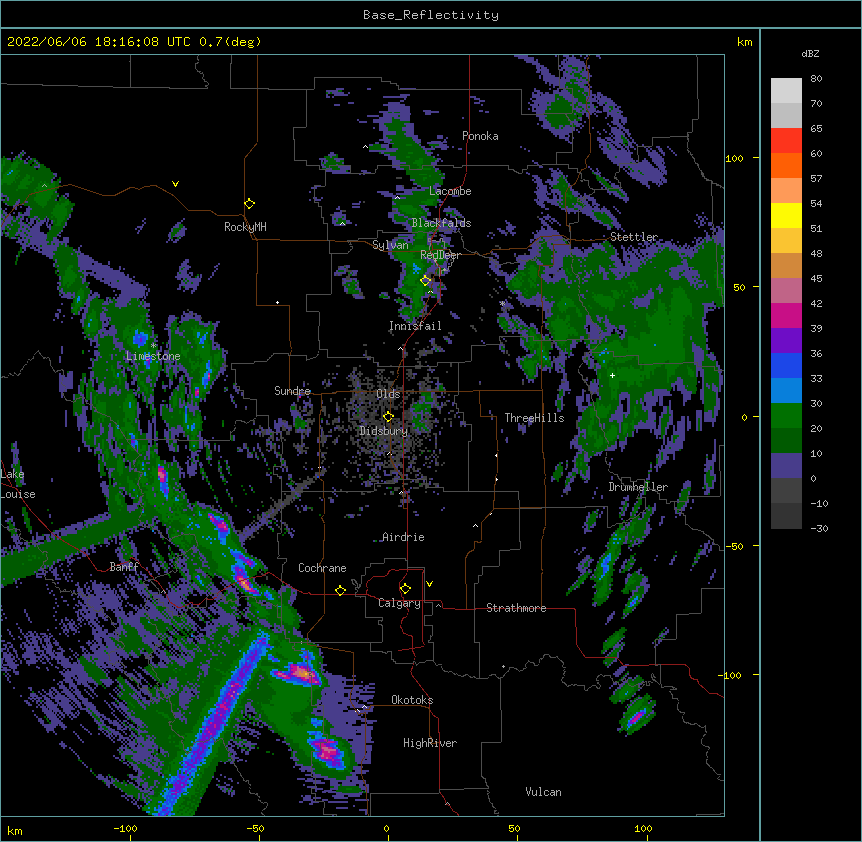Click the Calgary label
This screenshot has height=842, width=862.
[399, 603]
